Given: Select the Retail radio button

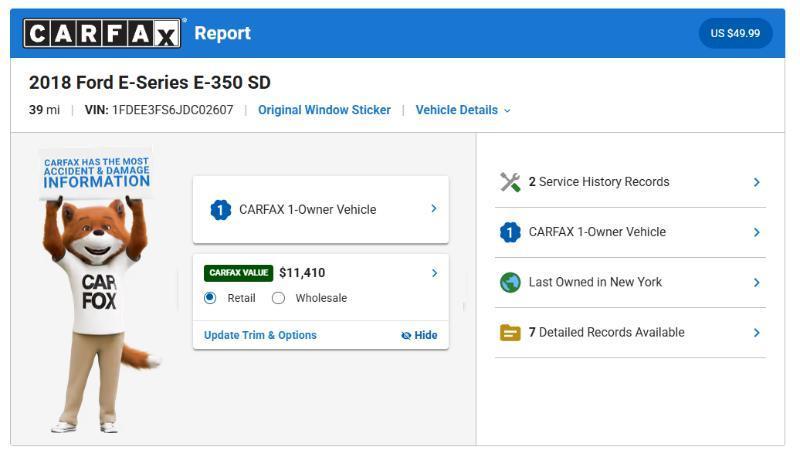Looking at the screenshot, I should click(210, 298).
